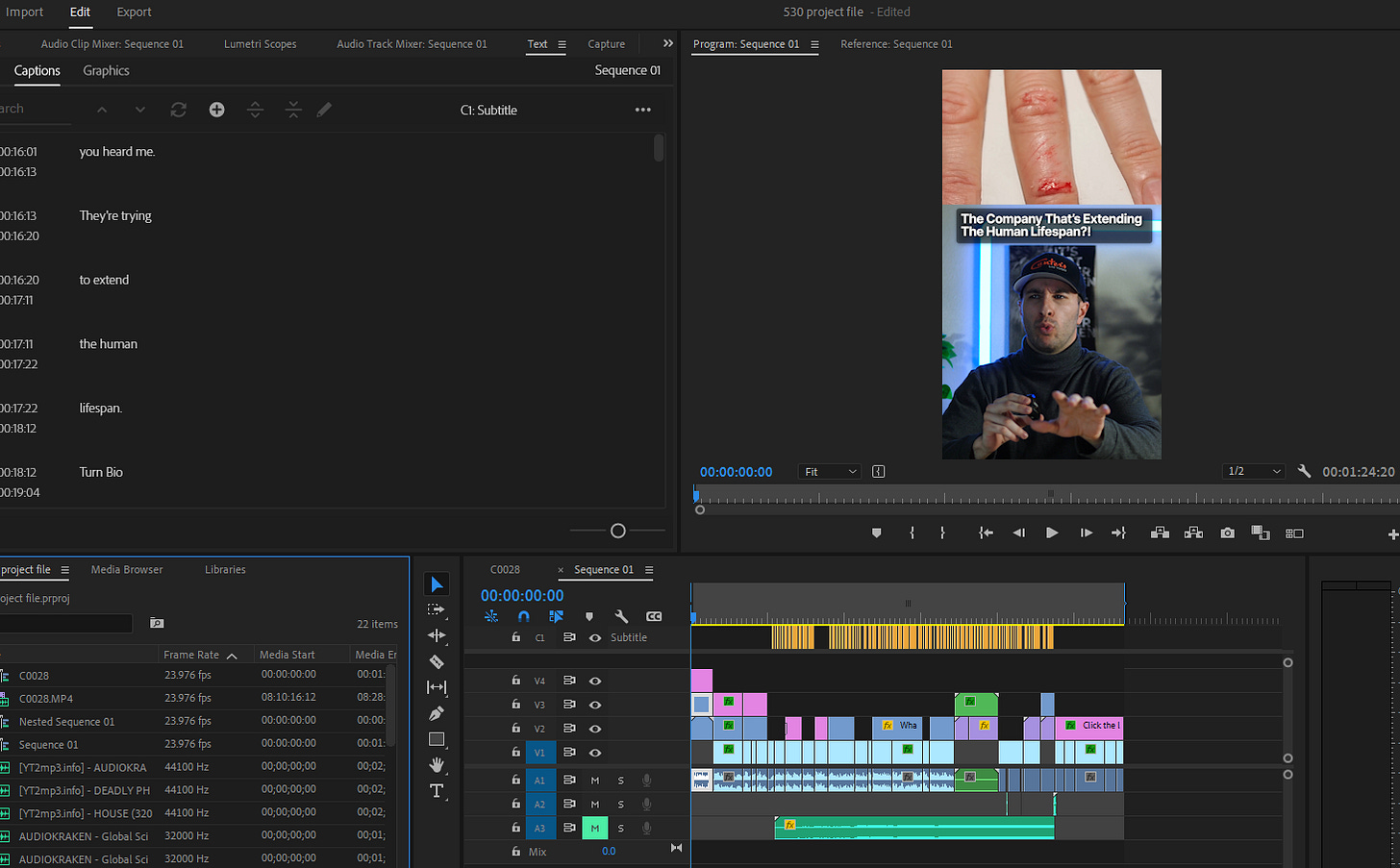Play the sequence in the Program monitor
Image resolution: width=1400 pixels, height=868 pixels.
coord(1052,533)
